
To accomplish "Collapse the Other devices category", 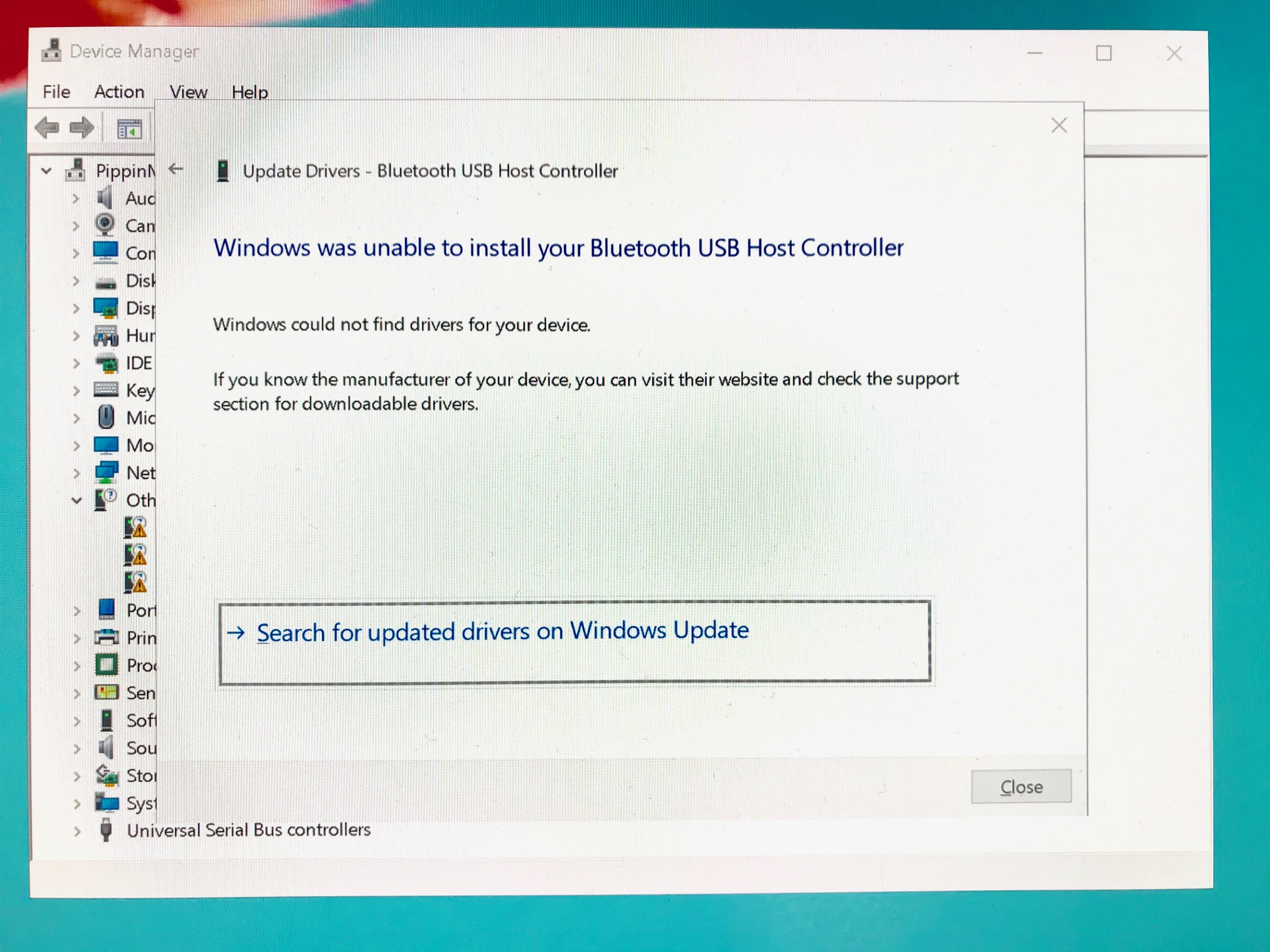I will pos(77,500).
